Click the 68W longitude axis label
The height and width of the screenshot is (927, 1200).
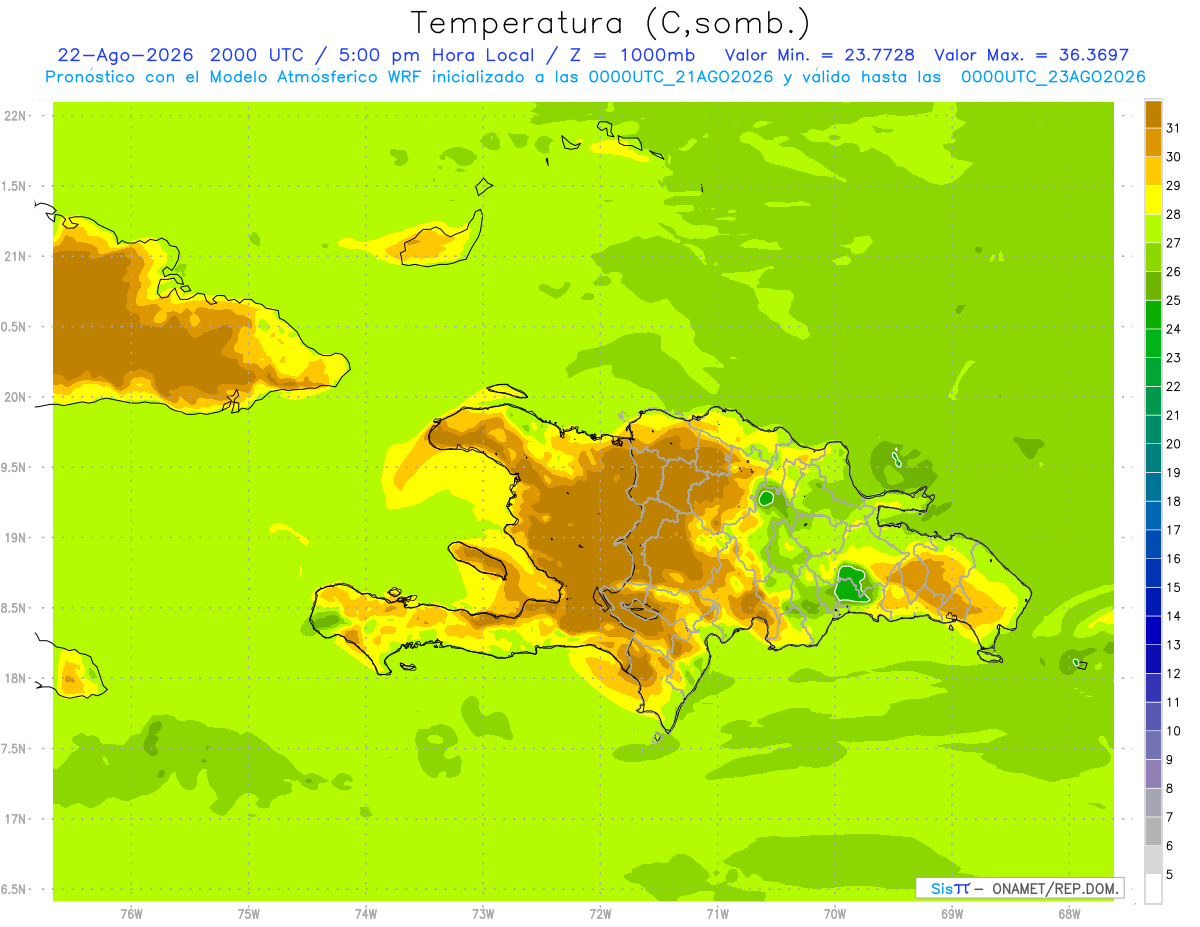(1069, 913)
